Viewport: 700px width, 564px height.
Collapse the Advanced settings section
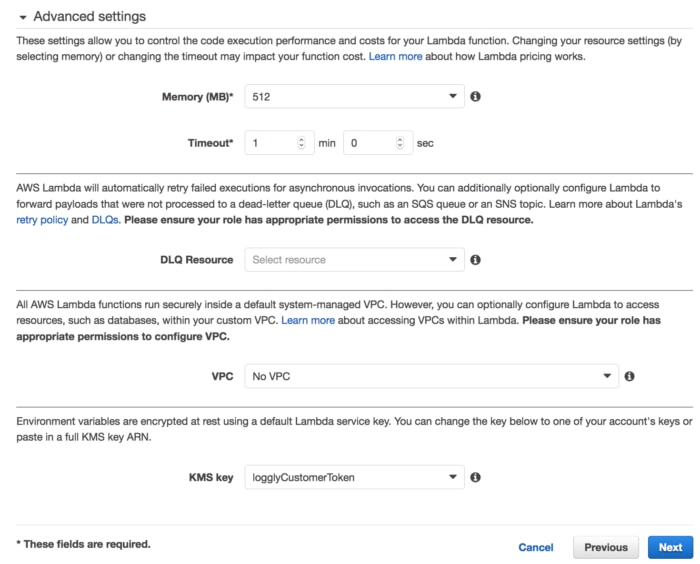[22, 17]
